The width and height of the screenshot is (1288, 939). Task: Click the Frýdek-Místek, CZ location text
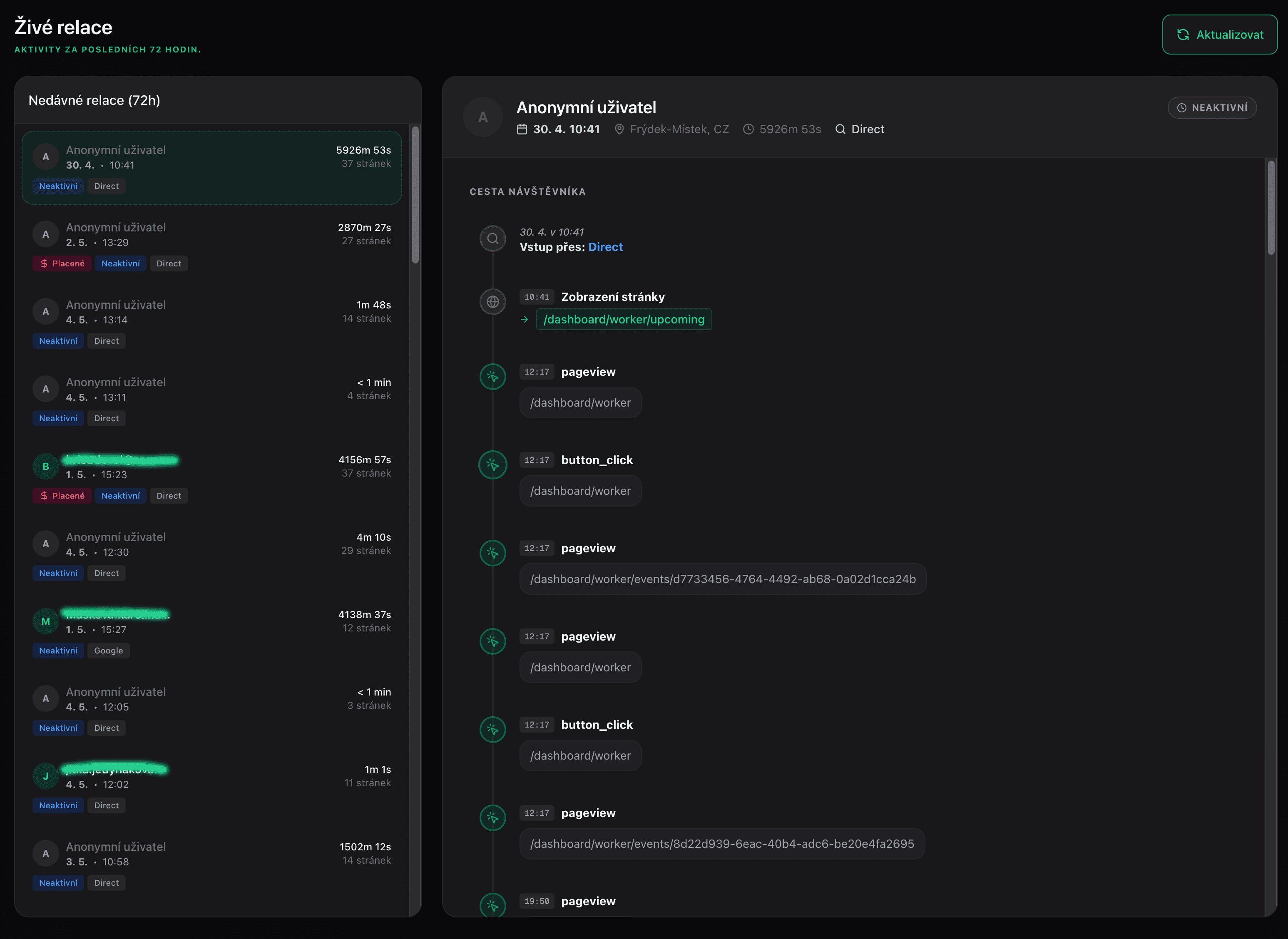[x=679, y=129]
